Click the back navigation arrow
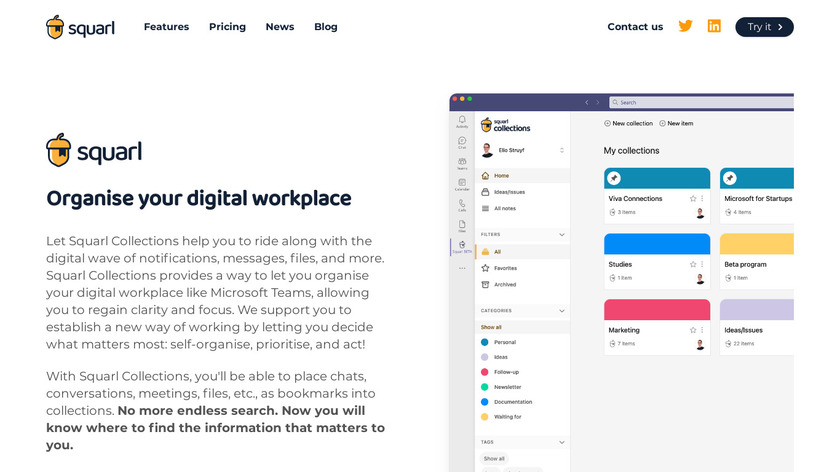This screenshot has height=472, width=840. point(587,102)
